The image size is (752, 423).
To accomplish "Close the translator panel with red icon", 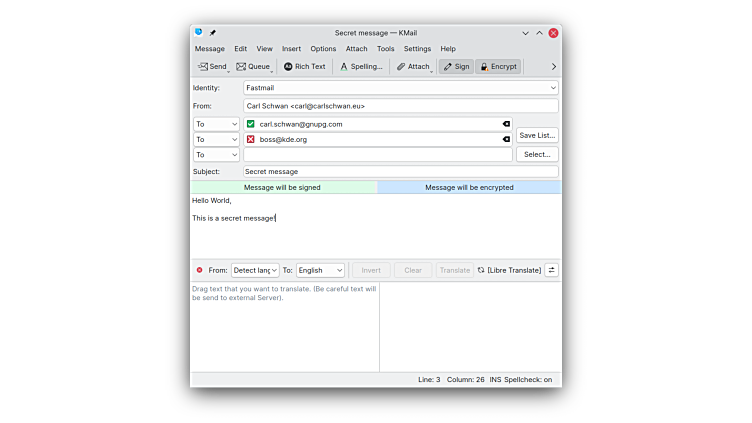I will click(x=199, y=270).
